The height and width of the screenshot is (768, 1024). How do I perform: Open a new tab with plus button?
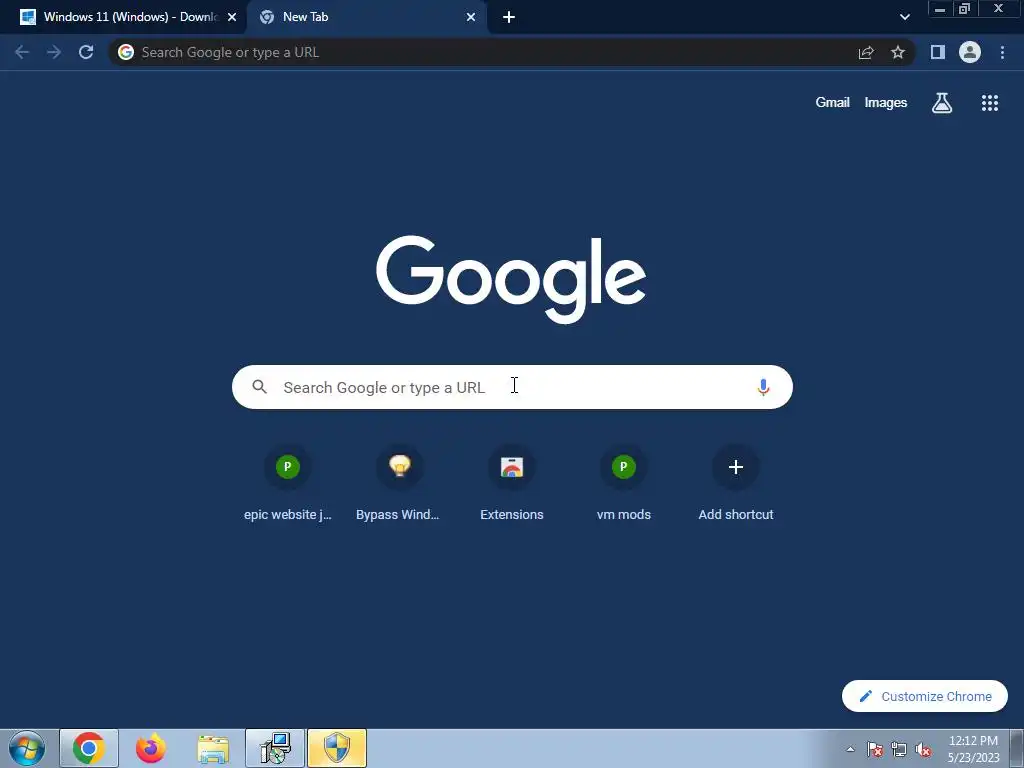coord(509,17)
